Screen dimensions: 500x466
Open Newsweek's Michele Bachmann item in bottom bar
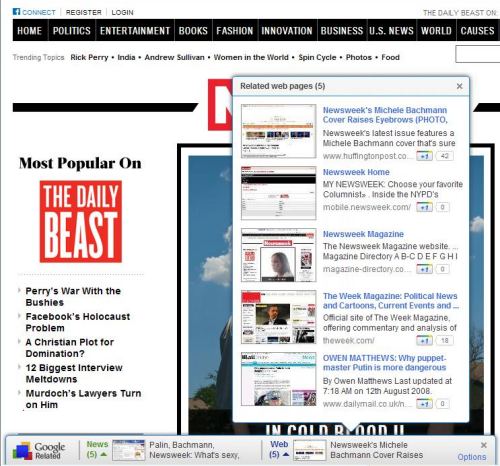pyautogui.click(x=376, y=450)
